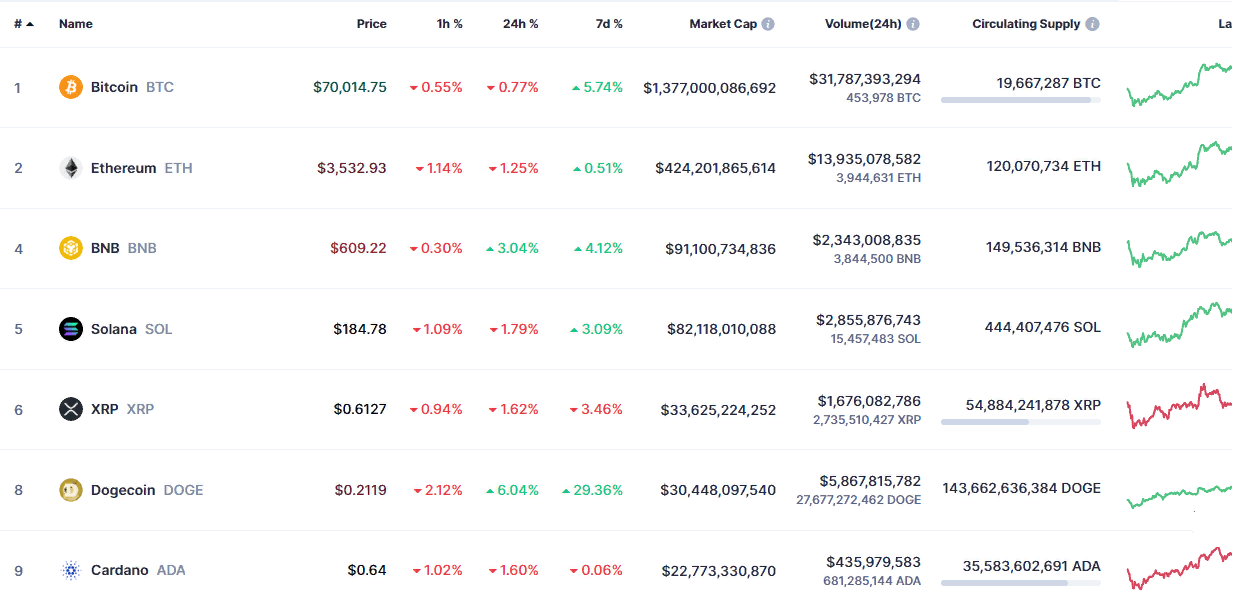Sort by the Volume(24h) header
Screen dimensions: 1242x598
[863, 24]
